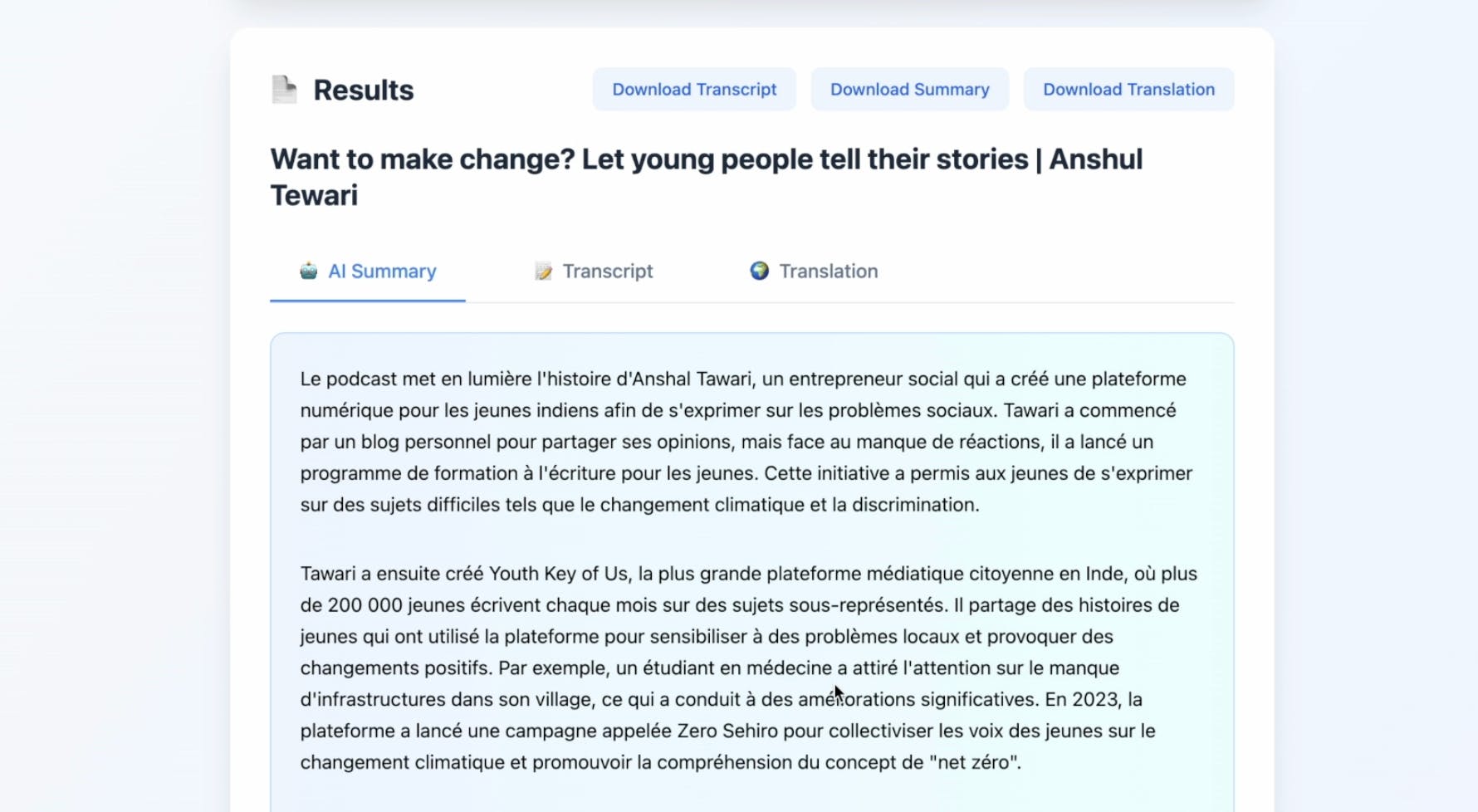Click the memo pencil icon beside Transcript
The height and width of the screenshot is (812, 1478).
tap(544, 271)
